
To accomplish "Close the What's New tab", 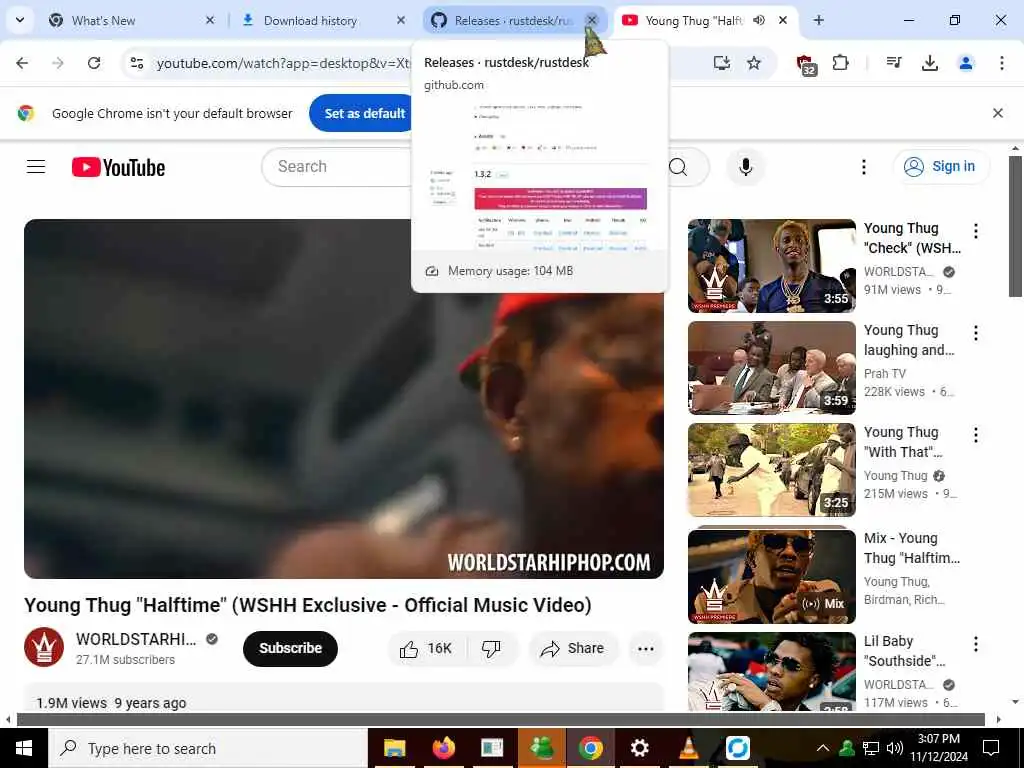I will coord(210,20).
